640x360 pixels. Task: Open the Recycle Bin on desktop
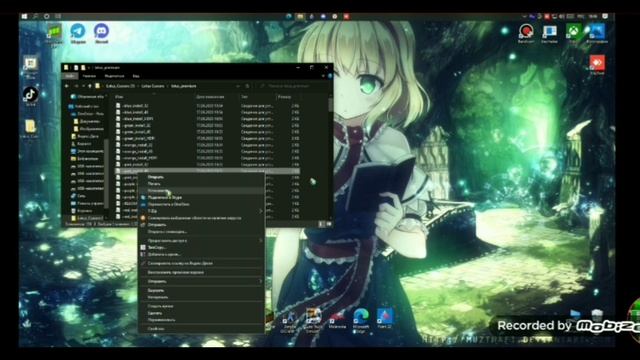(x=597, y=316)
